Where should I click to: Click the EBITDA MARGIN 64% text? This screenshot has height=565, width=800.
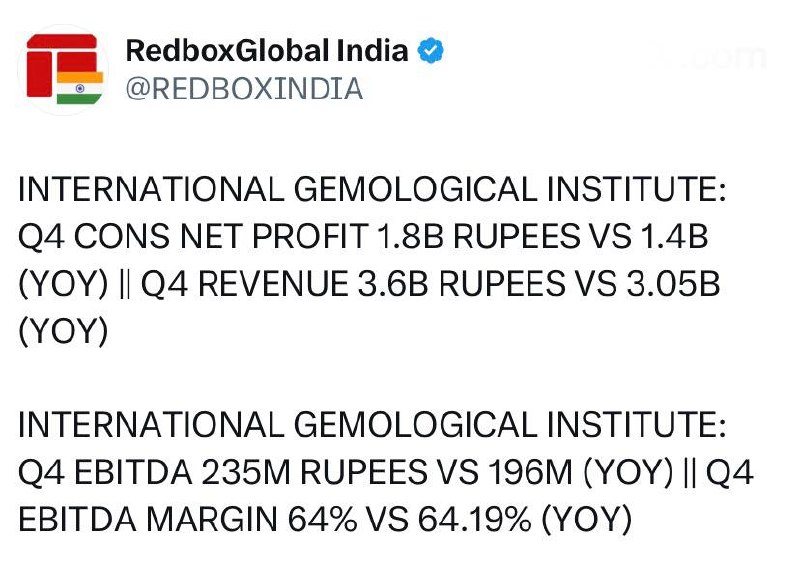click(x=188, y=519)
